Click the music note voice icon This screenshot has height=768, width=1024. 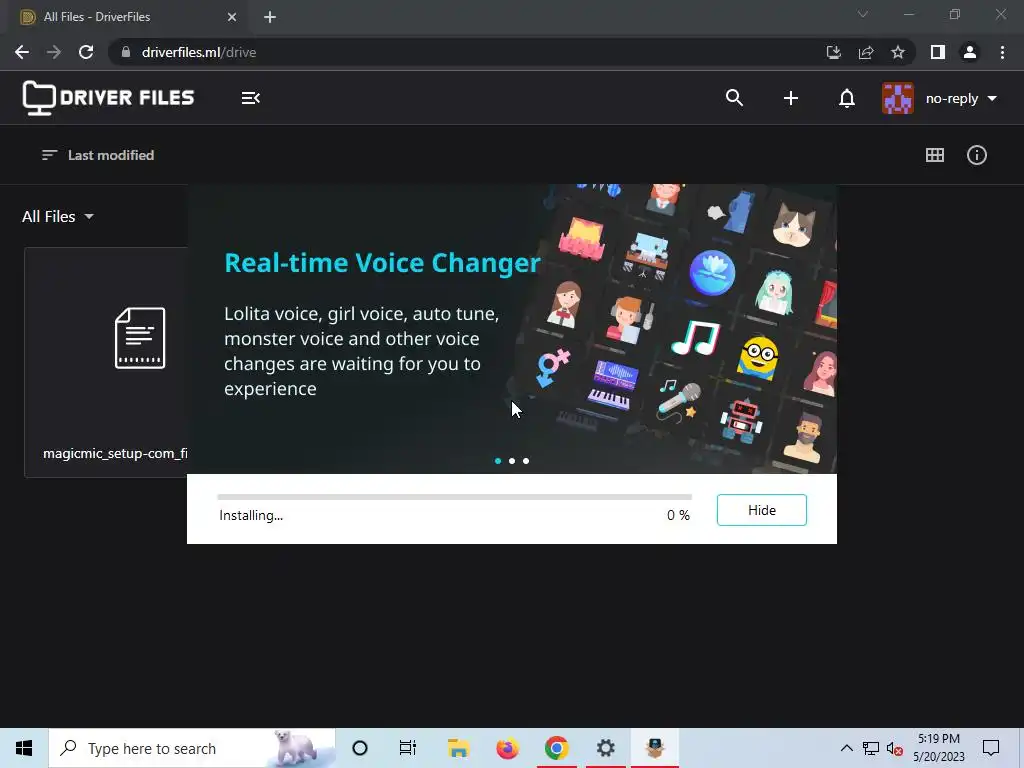click(x=696, y=337)
